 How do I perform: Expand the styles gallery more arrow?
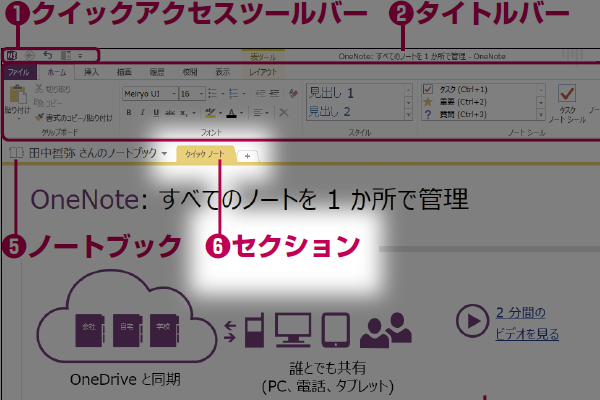[409, 114]
